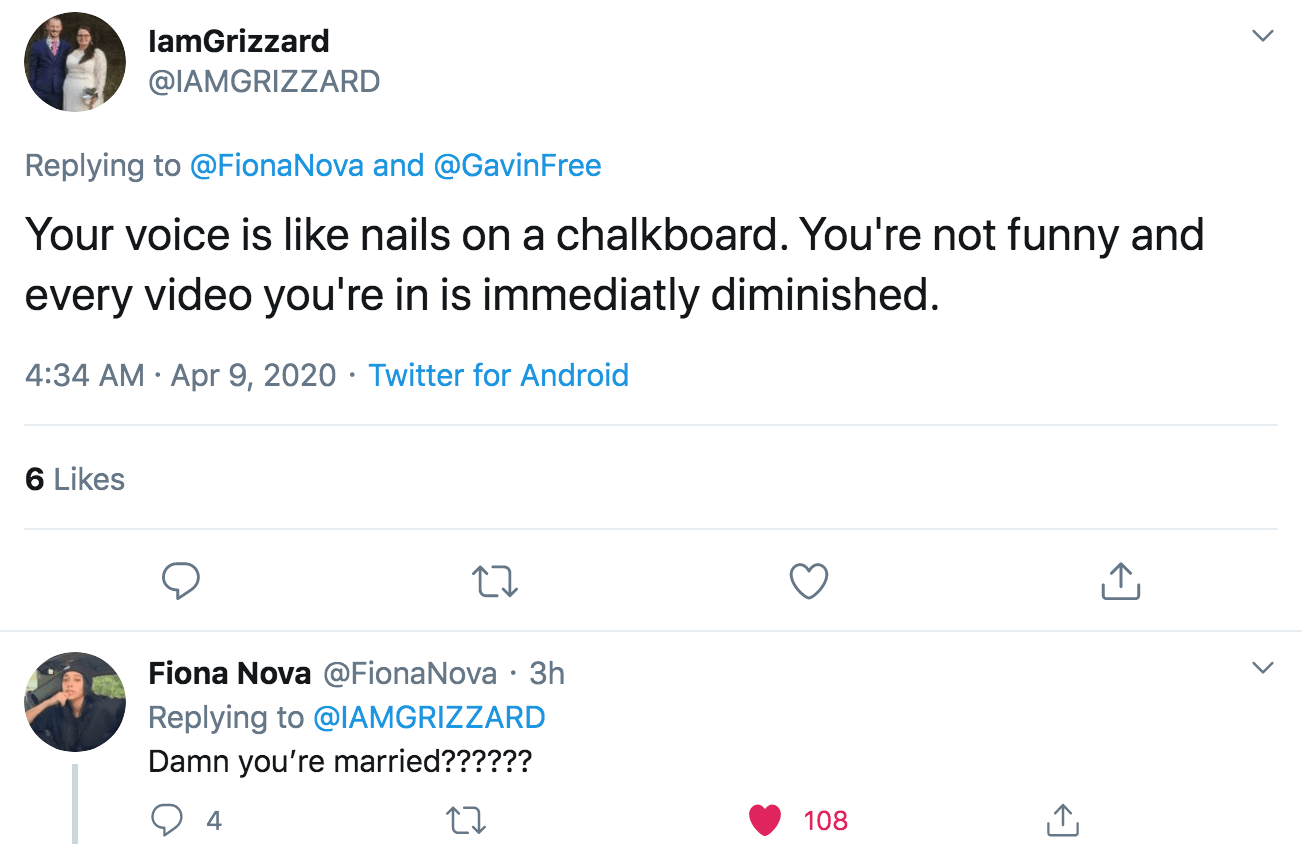Open the main tweet's more options chevron

pos(1263,36)
